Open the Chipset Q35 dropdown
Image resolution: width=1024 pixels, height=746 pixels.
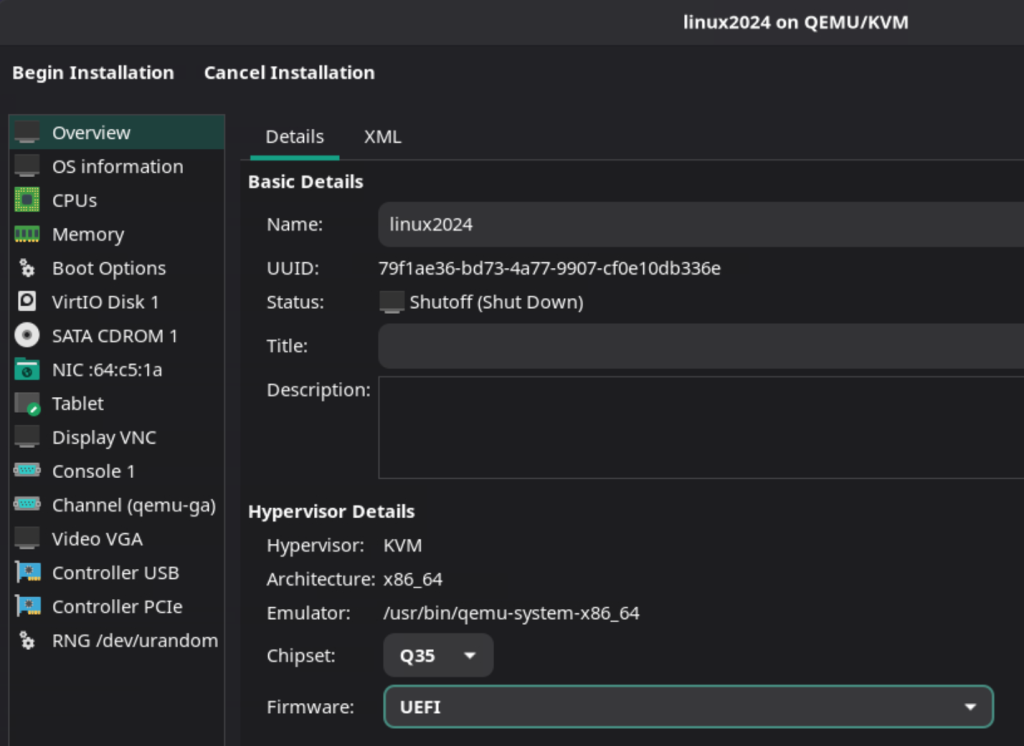pyautogui.click(x=438, y=655)
